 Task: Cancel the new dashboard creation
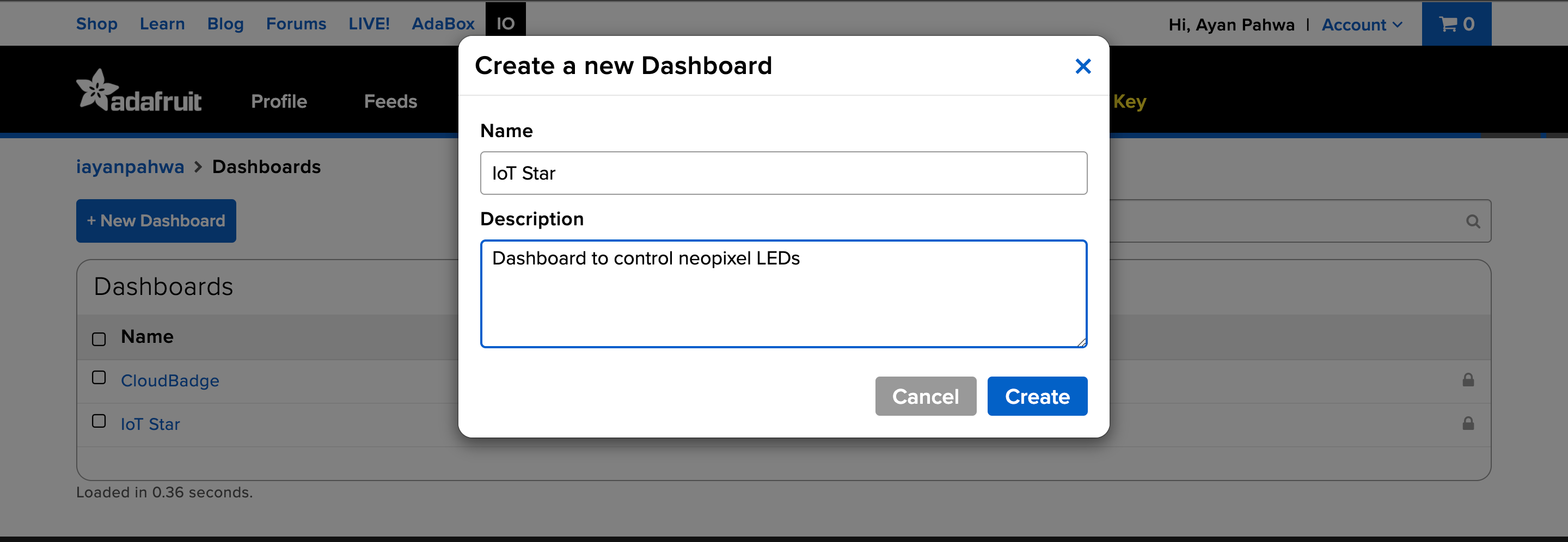click(x=925, y=396)
